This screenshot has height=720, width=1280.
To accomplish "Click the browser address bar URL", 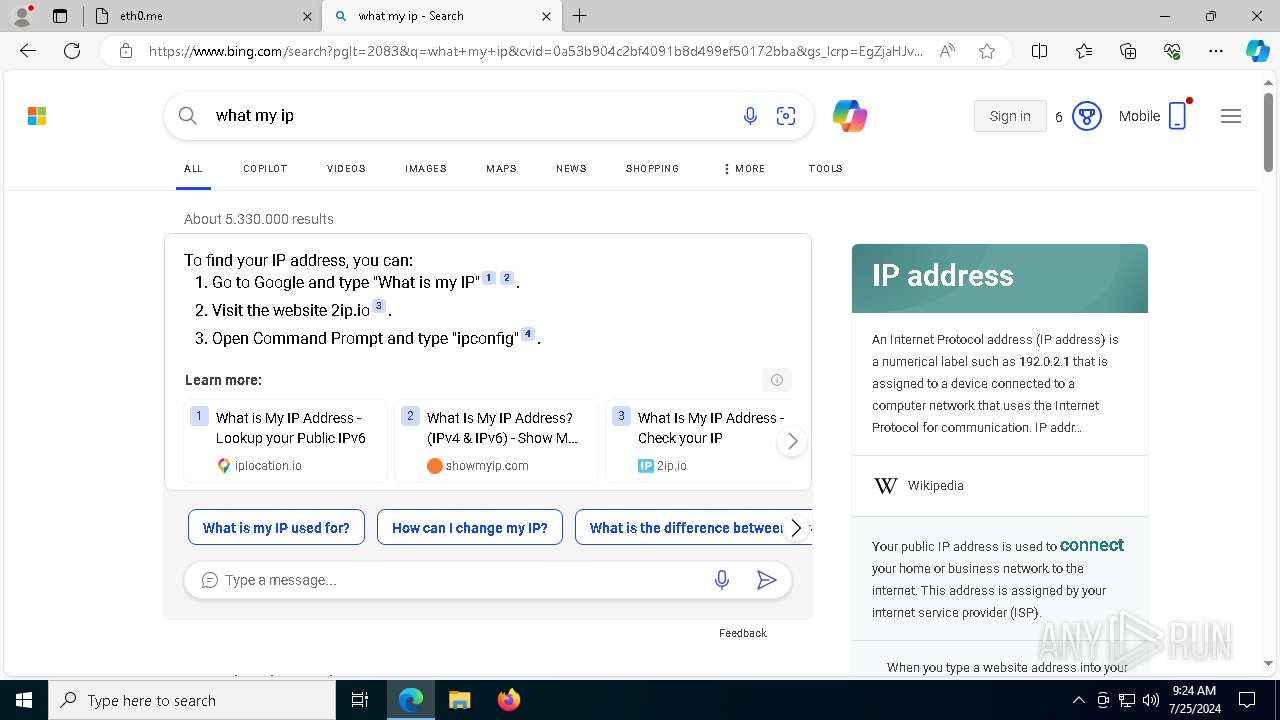I will point(536,51).
